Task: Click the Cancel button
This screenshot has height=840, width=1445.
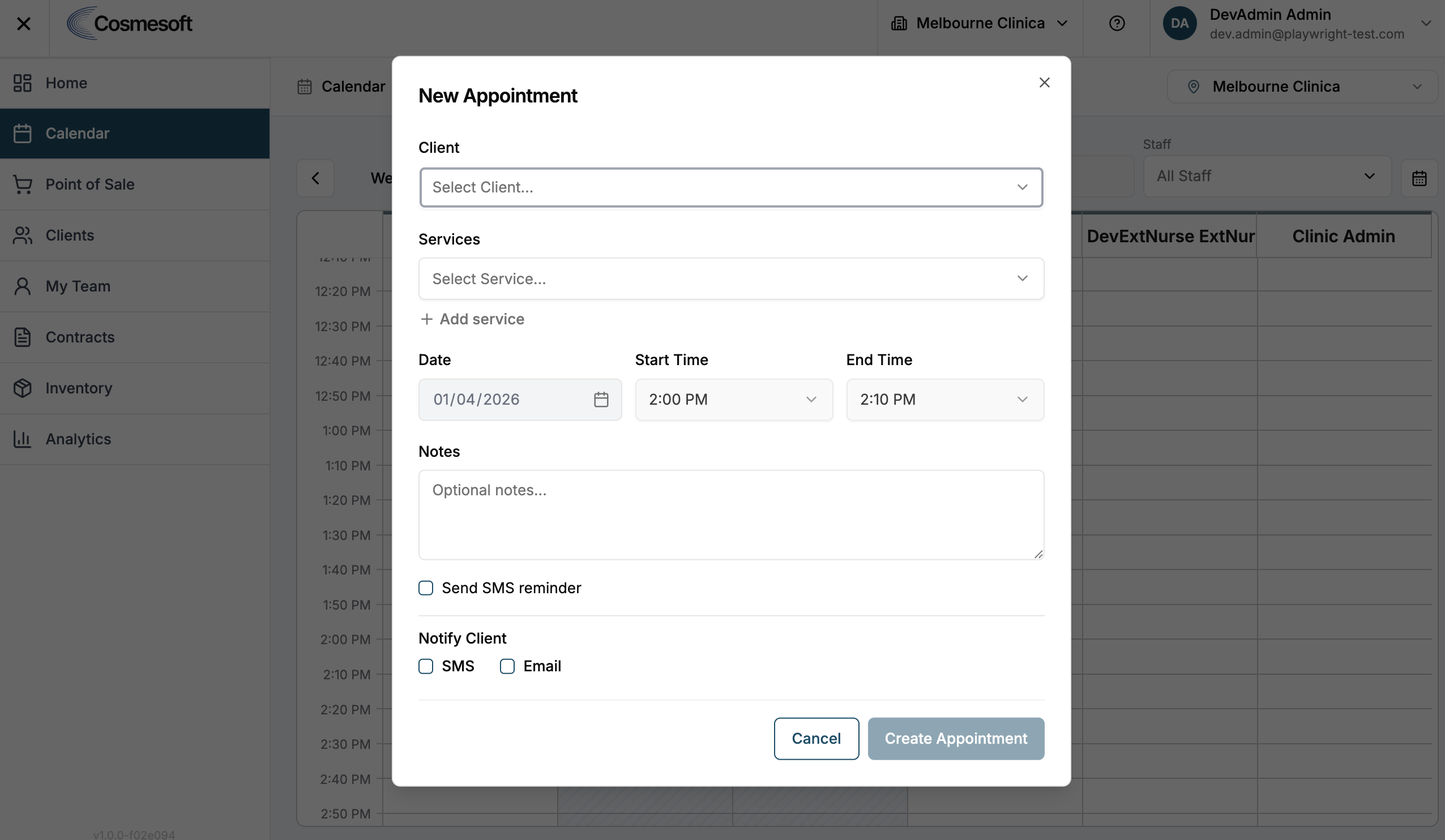Action: point(816,739)
